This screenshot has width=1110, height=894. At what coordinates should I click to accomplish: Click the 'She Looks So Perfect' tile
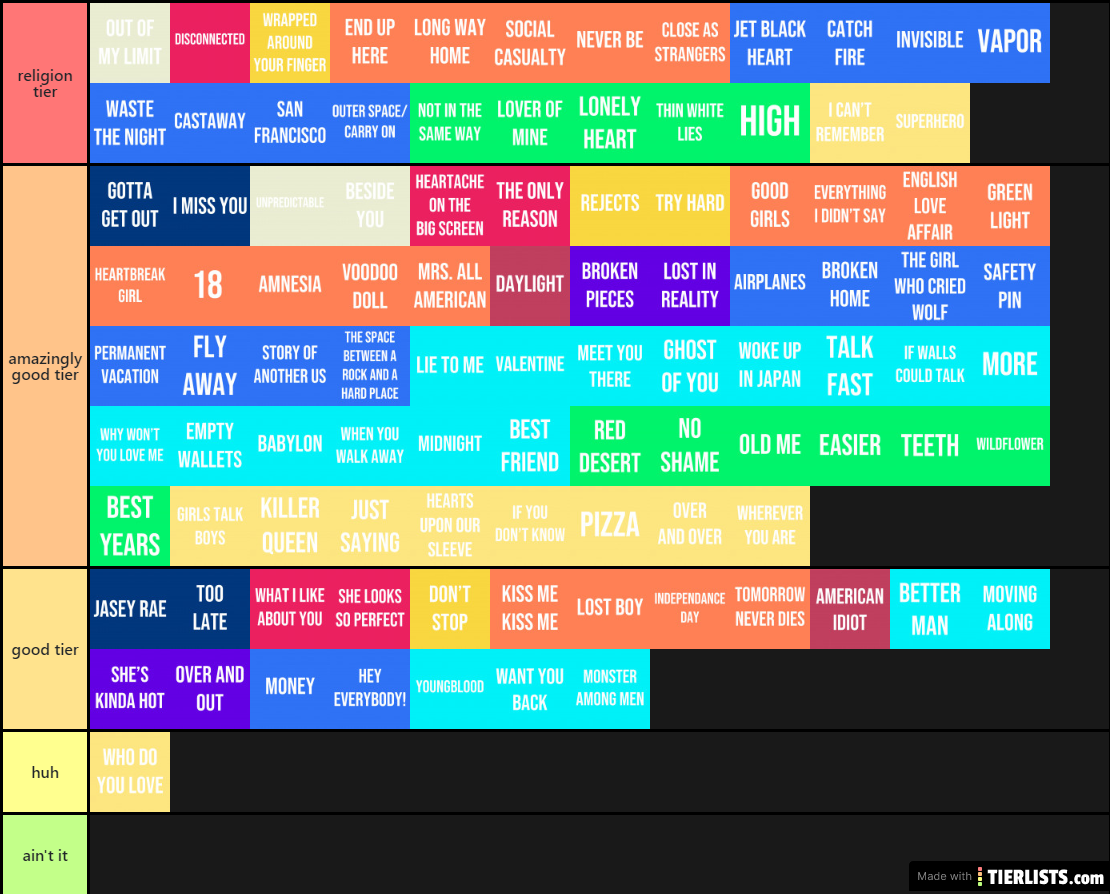pos(370,609)
